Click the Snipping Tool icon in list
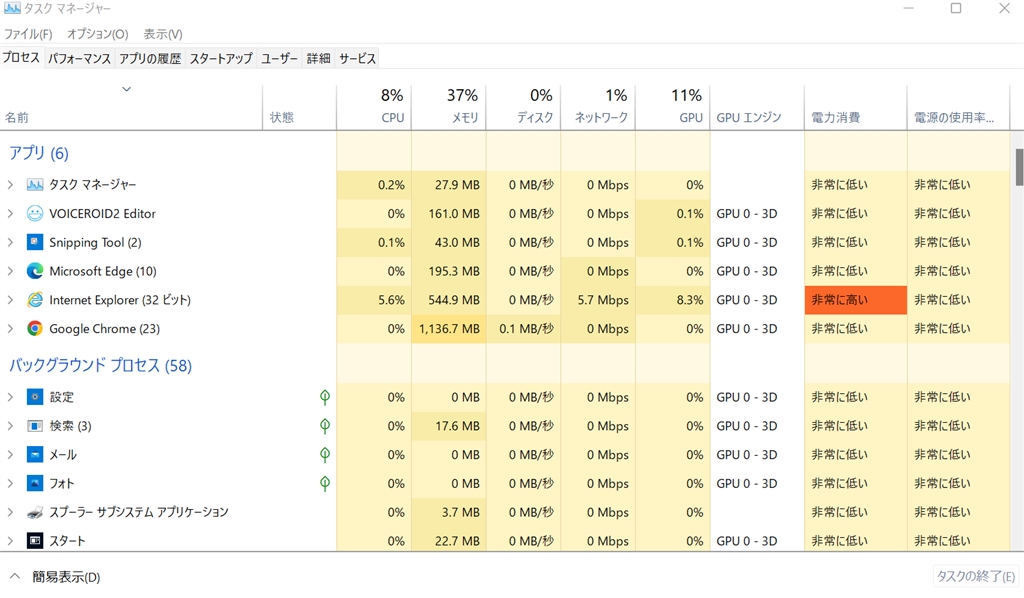 click(x=35, y=243)
